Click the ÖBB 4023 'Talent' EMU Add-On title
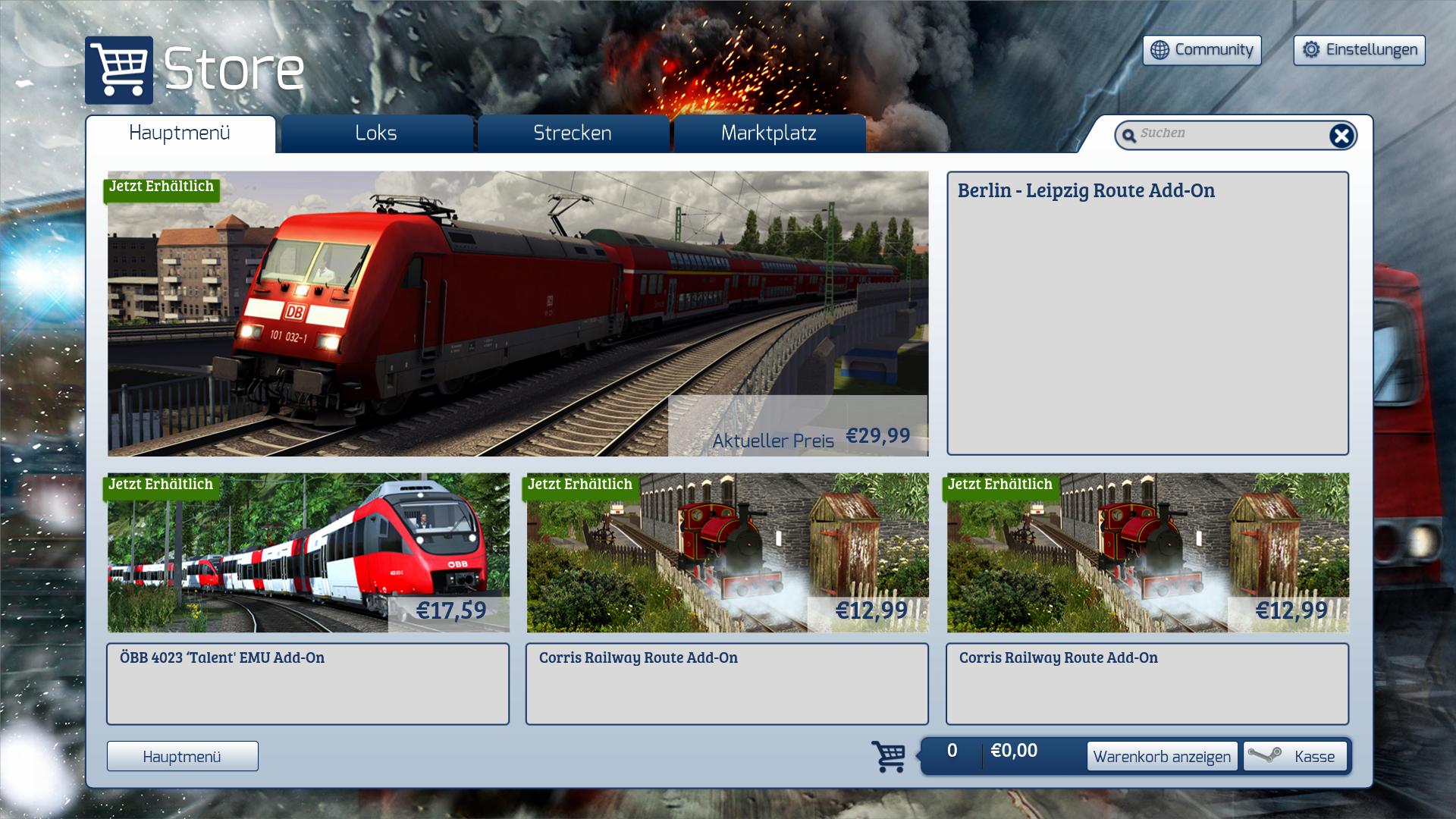1456x819 pixels. point(221,657)
